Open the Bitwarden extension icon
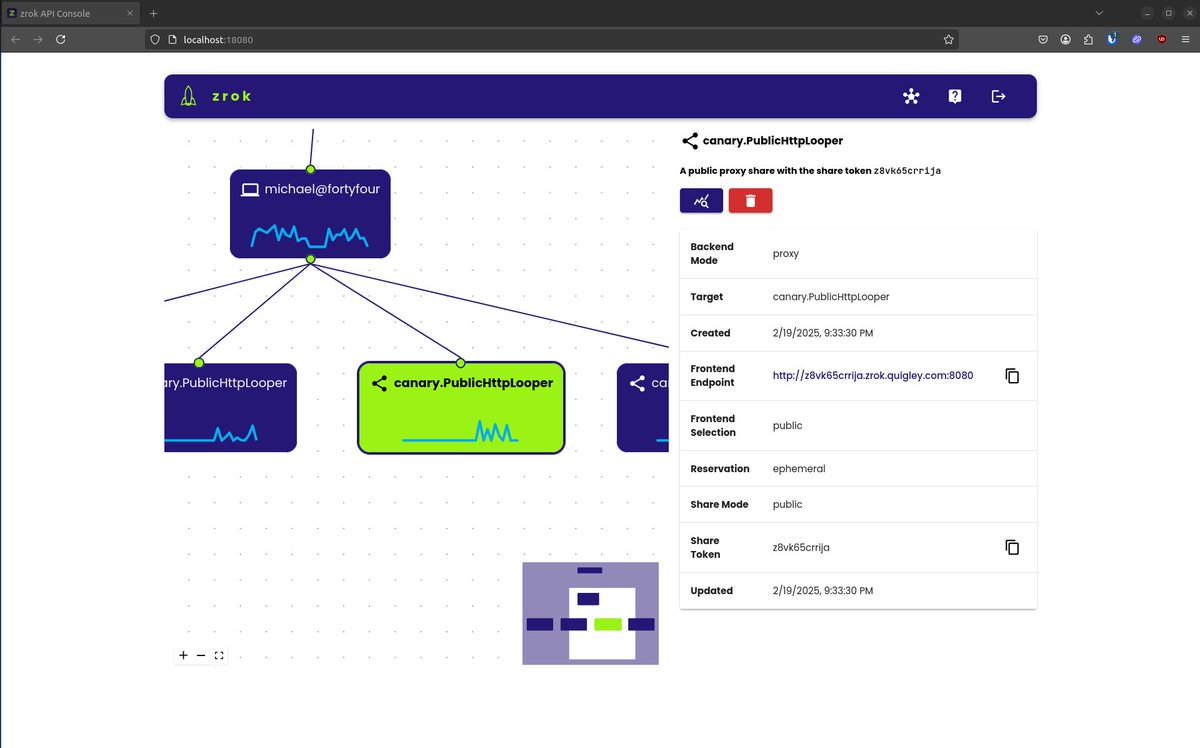 (1112, 39)
